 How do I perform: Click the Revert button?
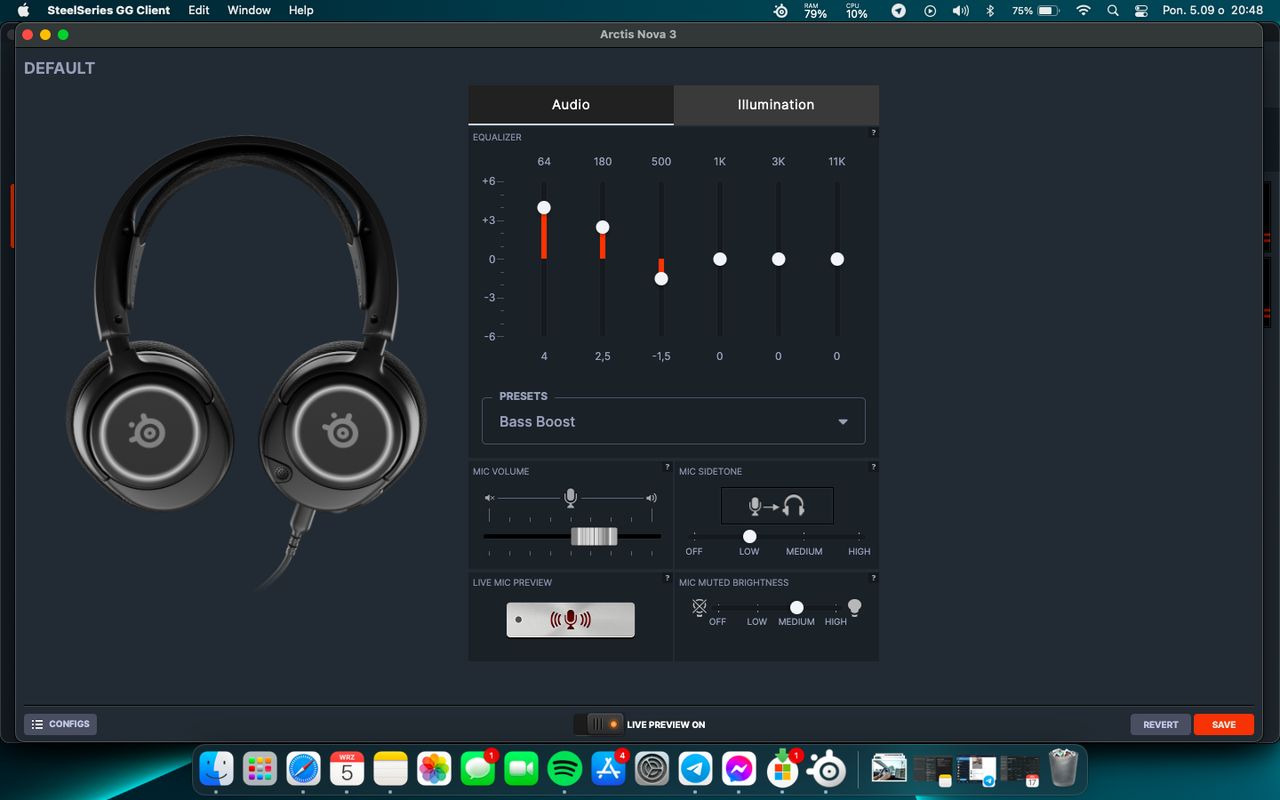[1161, 724]
